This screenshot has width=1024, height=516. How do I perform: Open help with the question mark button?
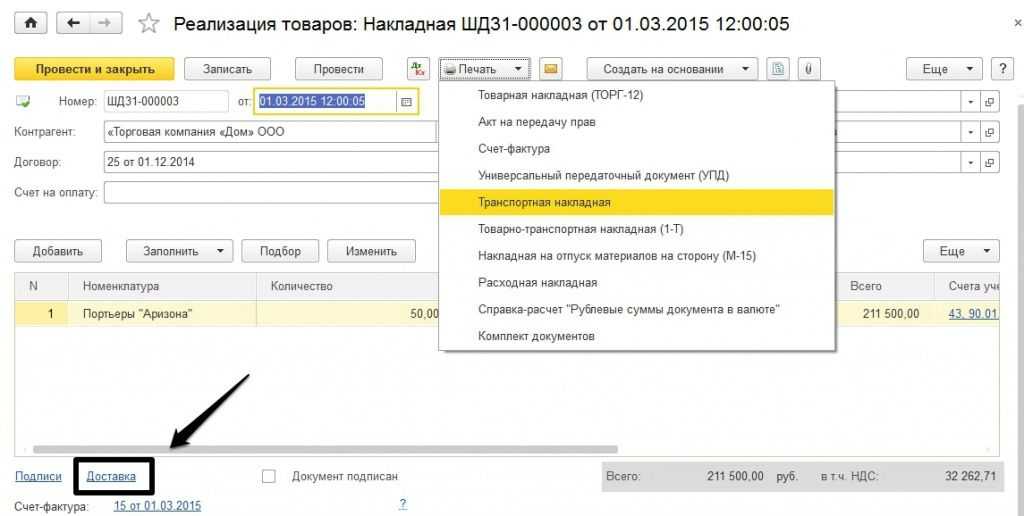(x=1002, y=69)
